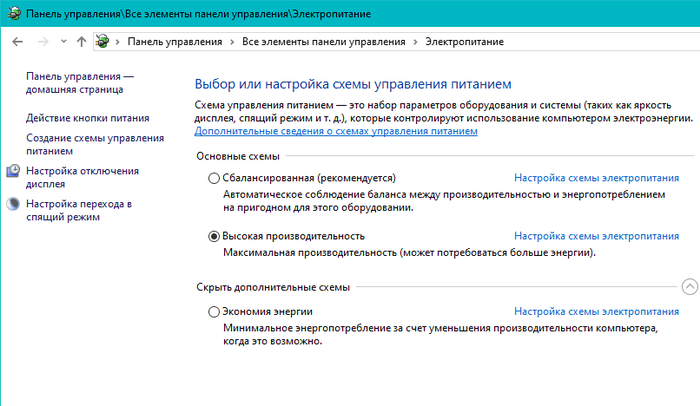Expand the breadcrumb chevron after 'Панель управления'
Image resolution: width=700 pixels, height=406 pixels.
click(232, 41)
